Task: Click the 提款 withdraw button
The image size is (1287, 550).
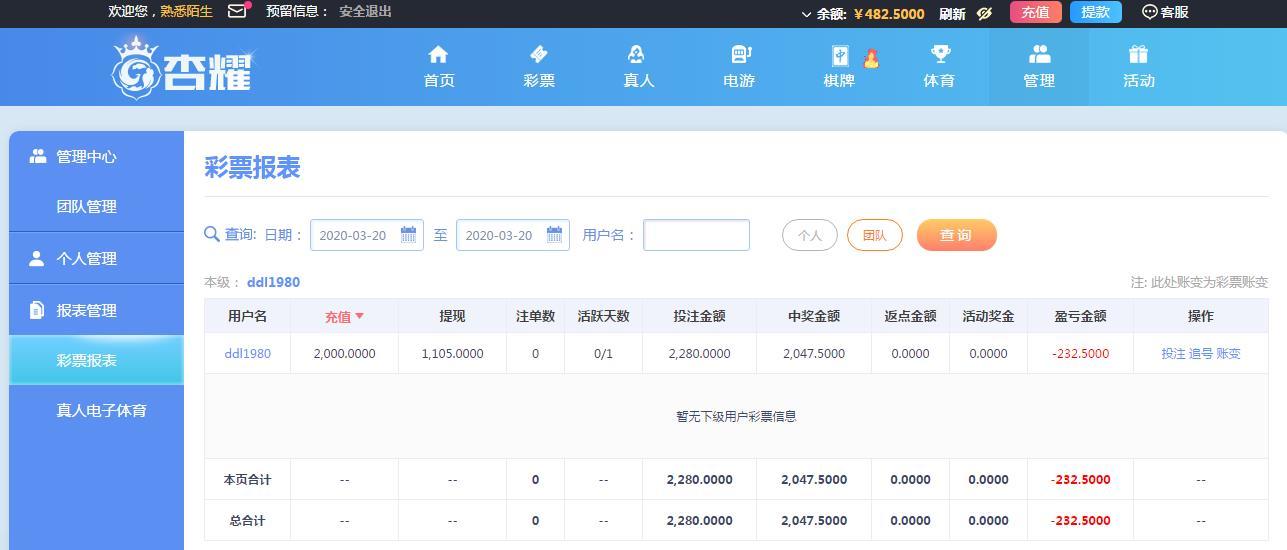Action: [x=1096, y=12]
